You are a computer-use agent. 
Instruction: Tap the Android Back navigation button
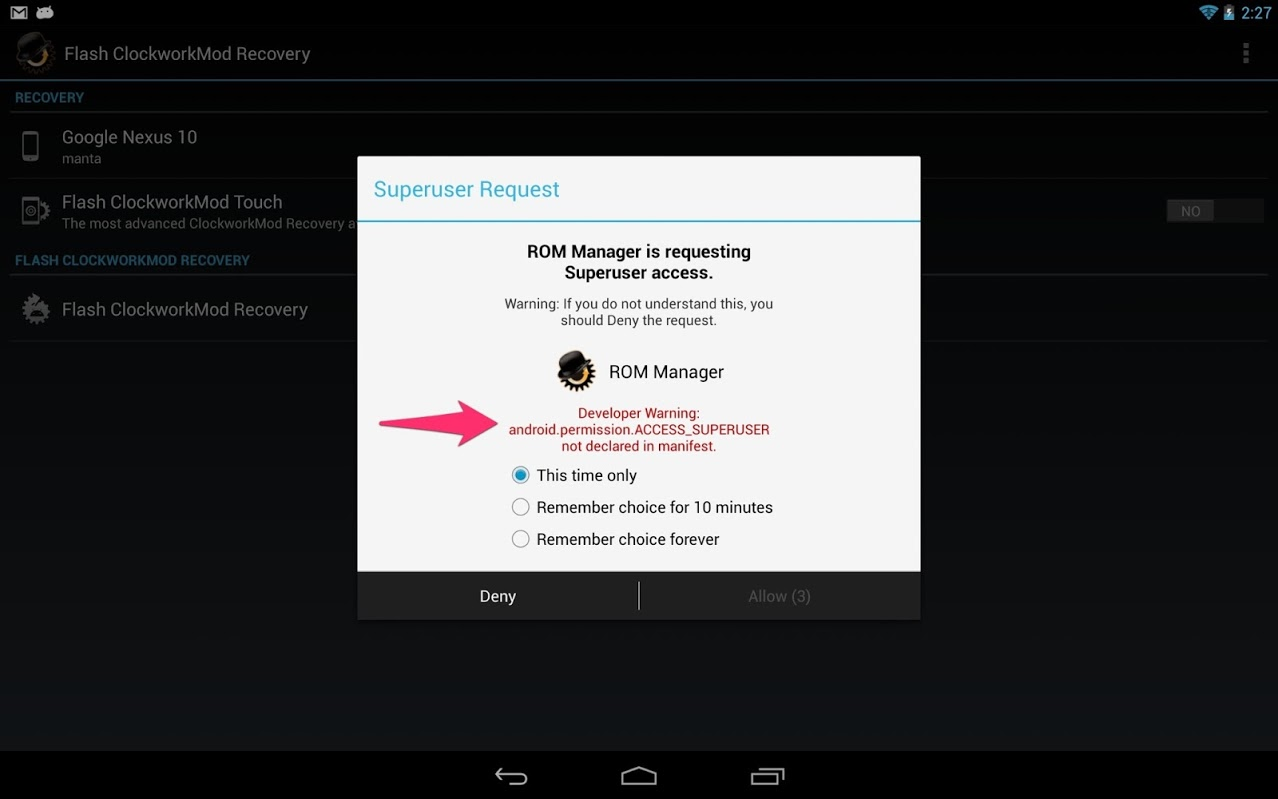pos(511,776)
